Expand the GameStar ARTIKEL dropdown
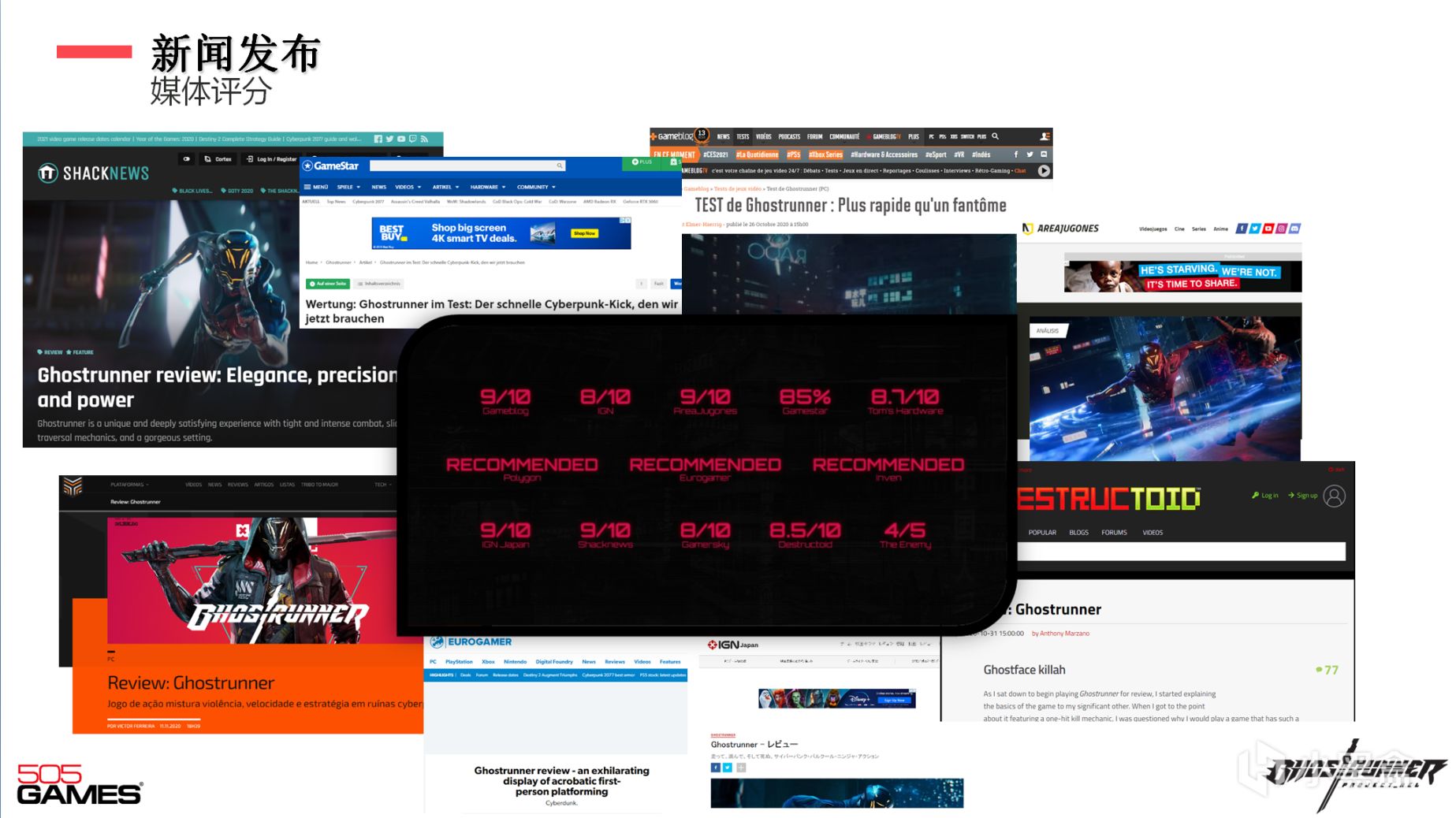This screenshot has height=818, width=1456. (445, 187)
